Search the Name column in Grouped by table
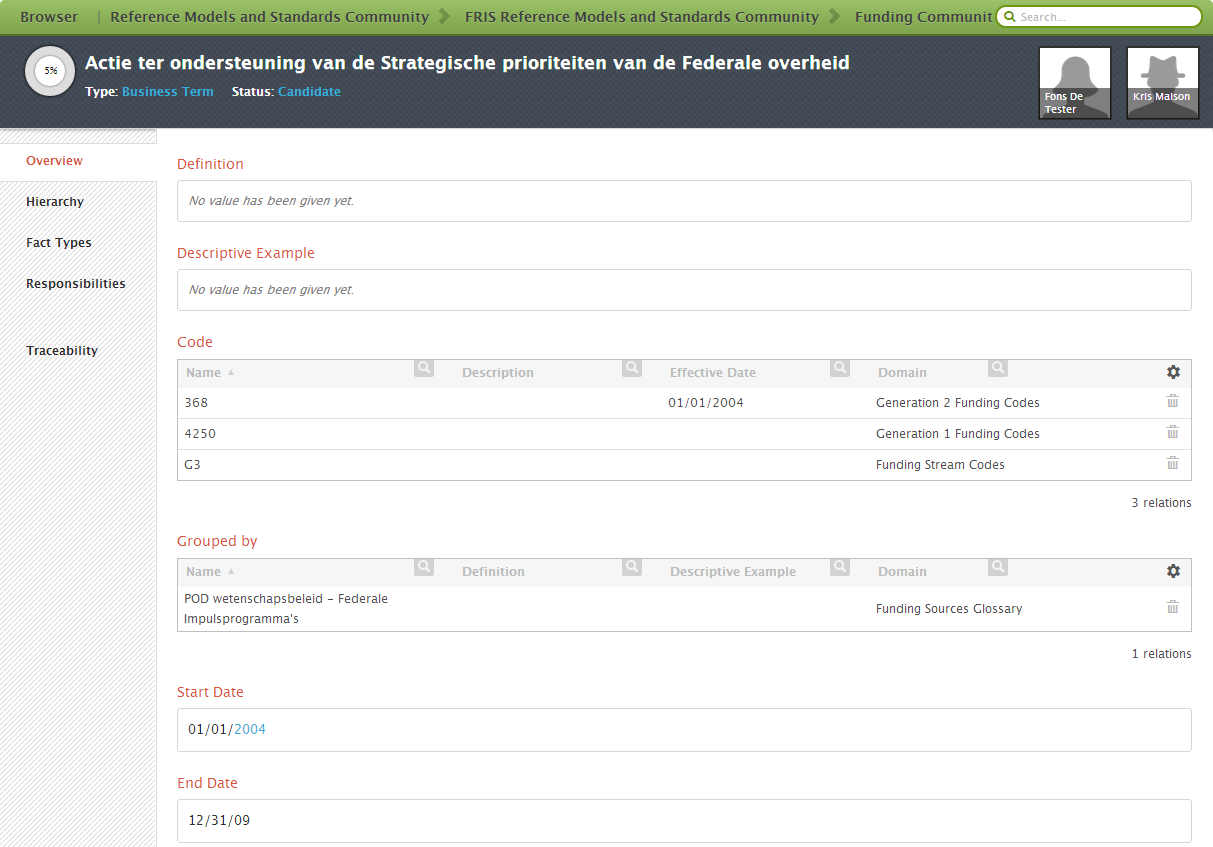1213x847 pixels. pos(424,567)
